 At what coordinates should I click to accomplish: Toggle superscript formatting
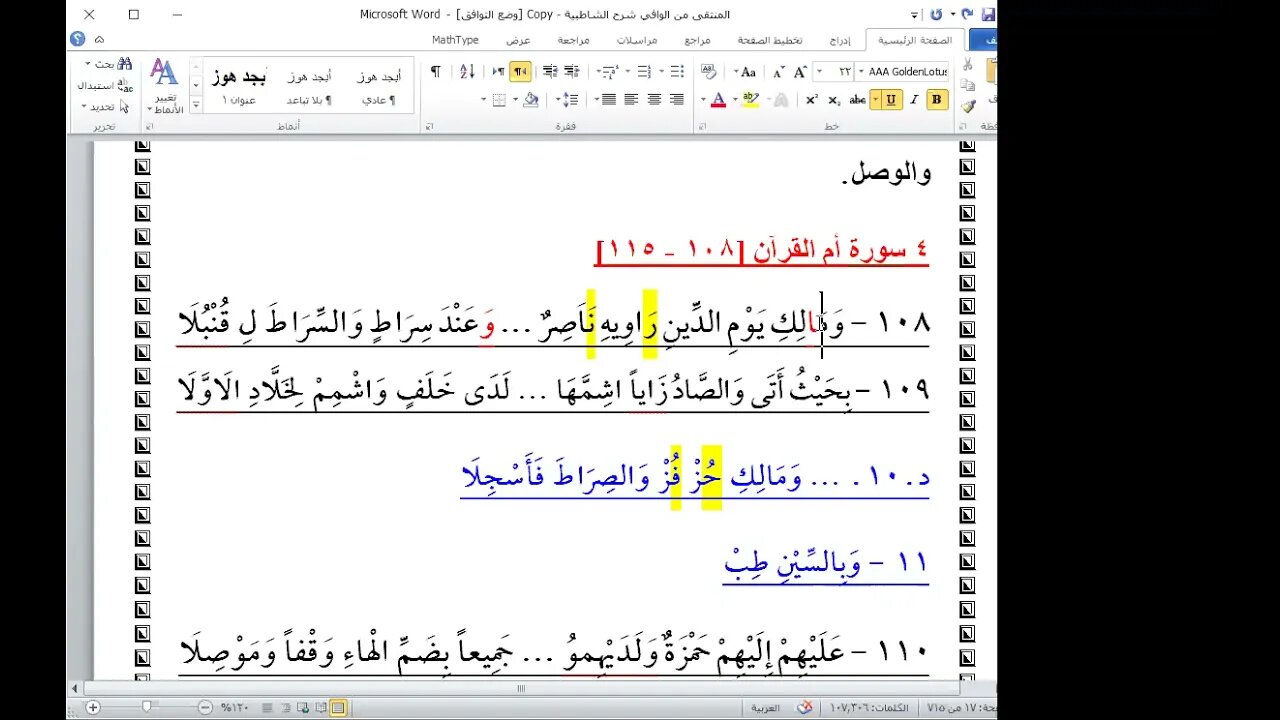tap(810, 99)
